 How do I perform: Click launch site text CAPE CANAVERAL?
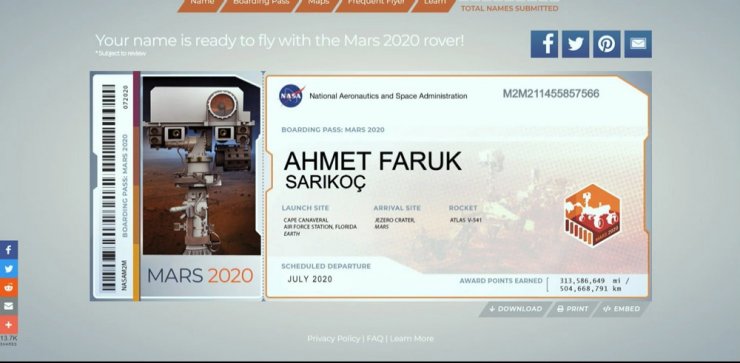pyautogui.click(x=306, y=220)
